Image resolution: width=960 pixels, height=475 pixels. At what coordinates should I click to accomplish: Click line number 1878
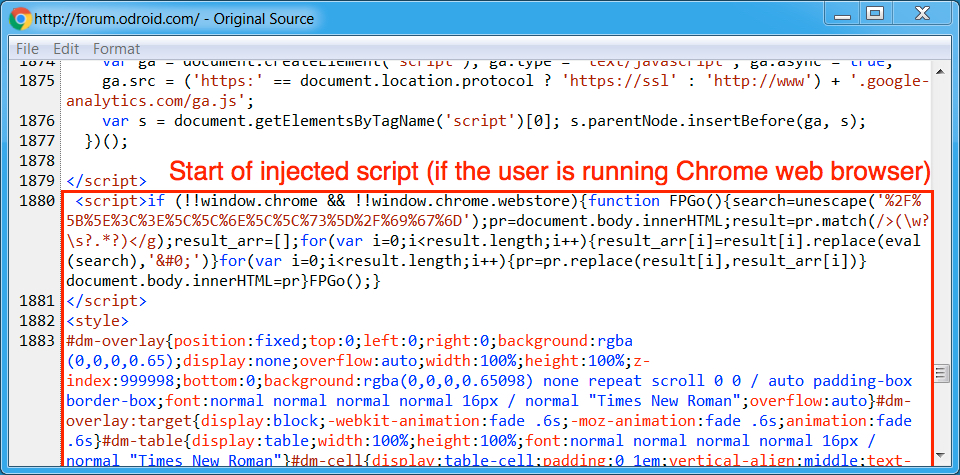37,161
